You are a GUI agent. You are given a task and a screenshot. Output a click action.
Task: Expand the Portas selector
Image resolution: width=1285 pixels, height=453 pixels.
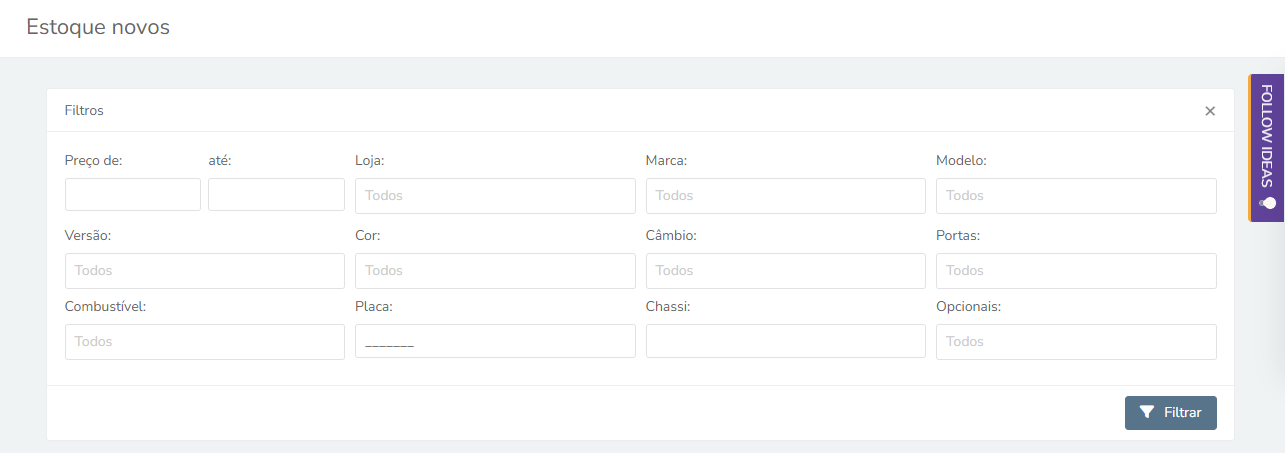pos(1076,271)
